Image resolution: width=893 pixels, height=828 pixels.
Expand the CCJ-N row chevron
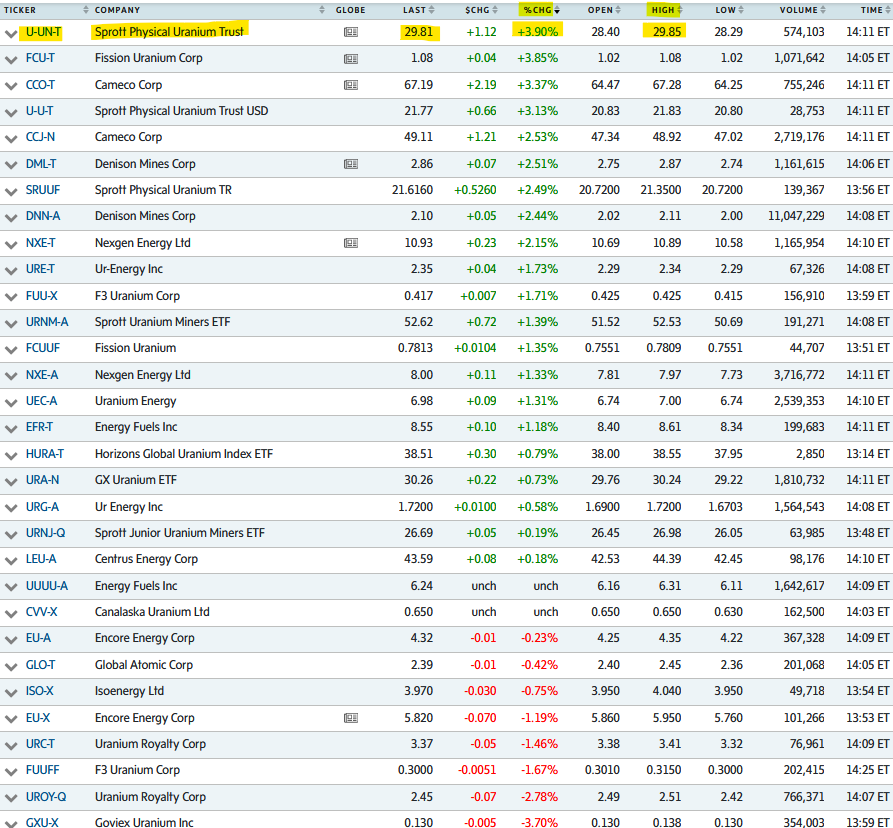(11, 138)
